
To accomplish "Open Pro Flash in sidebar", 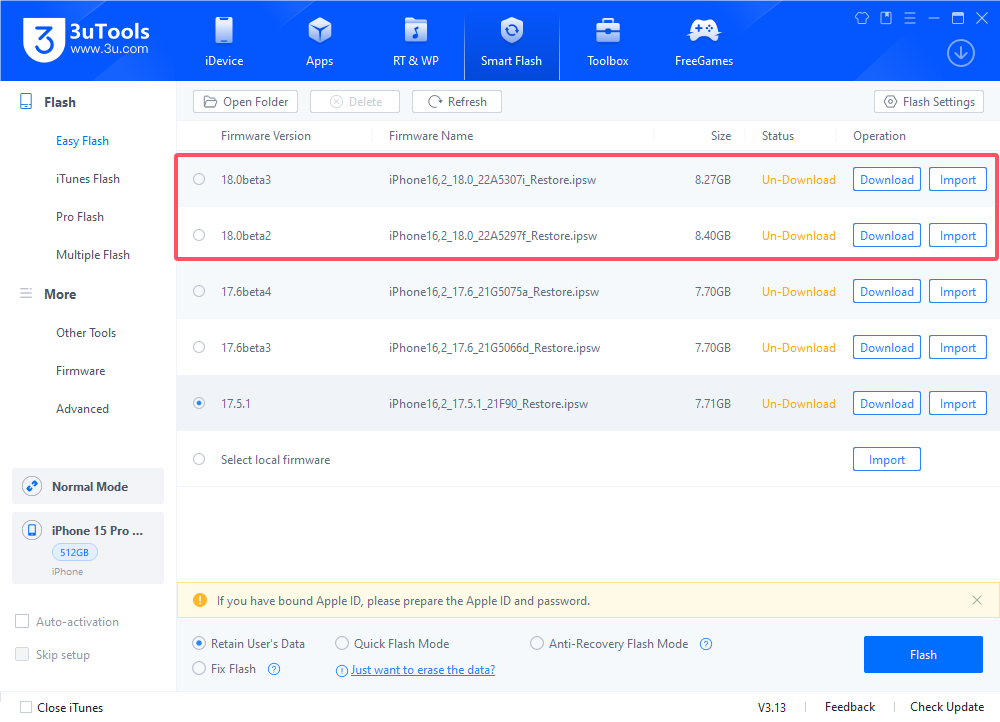I will tap(80, 217).
